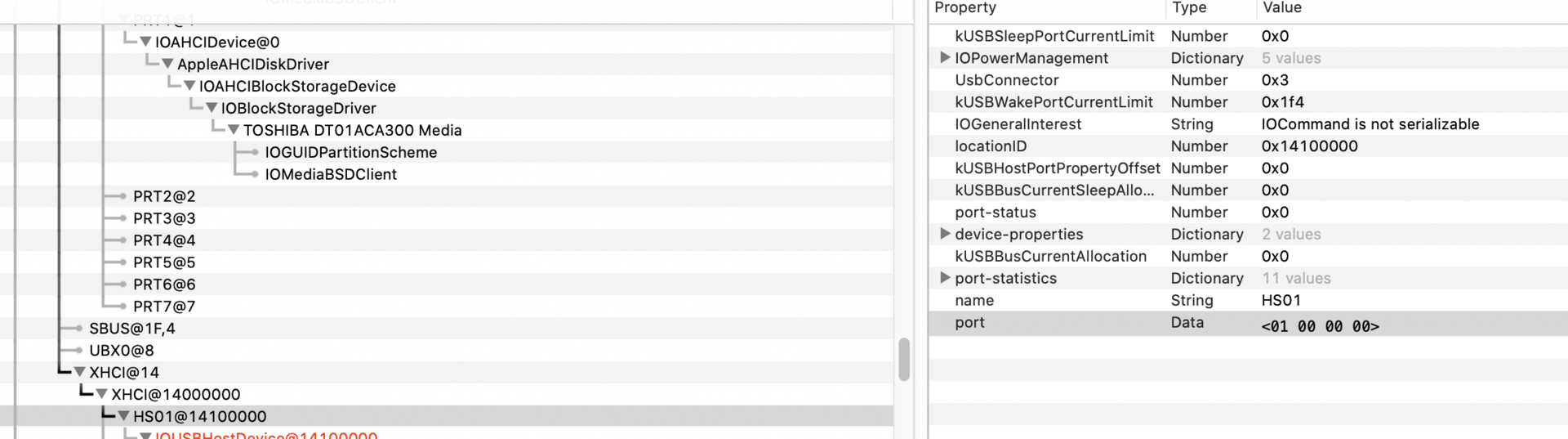Collapse the IOAHCIDevice@0 tree node

(x=145, y=42)
